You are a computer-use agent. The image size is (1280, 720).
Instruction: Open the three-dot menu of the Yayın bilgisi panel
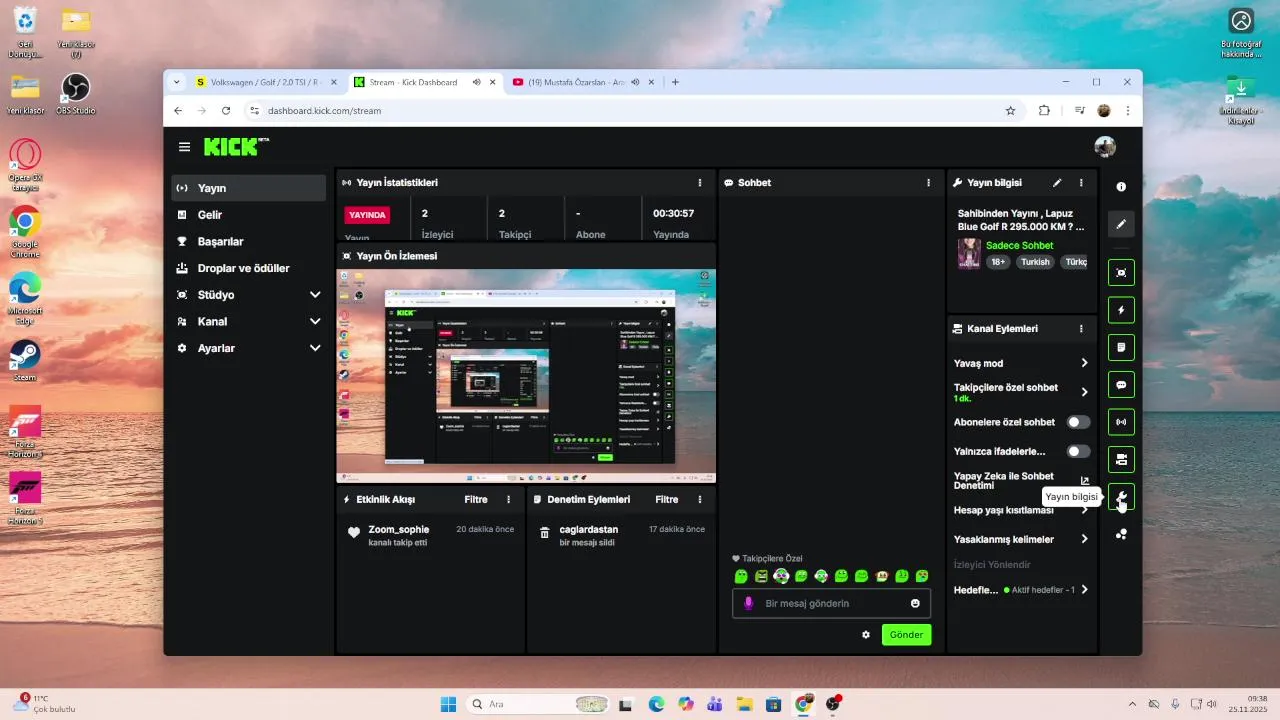(x=1081, y=183)
